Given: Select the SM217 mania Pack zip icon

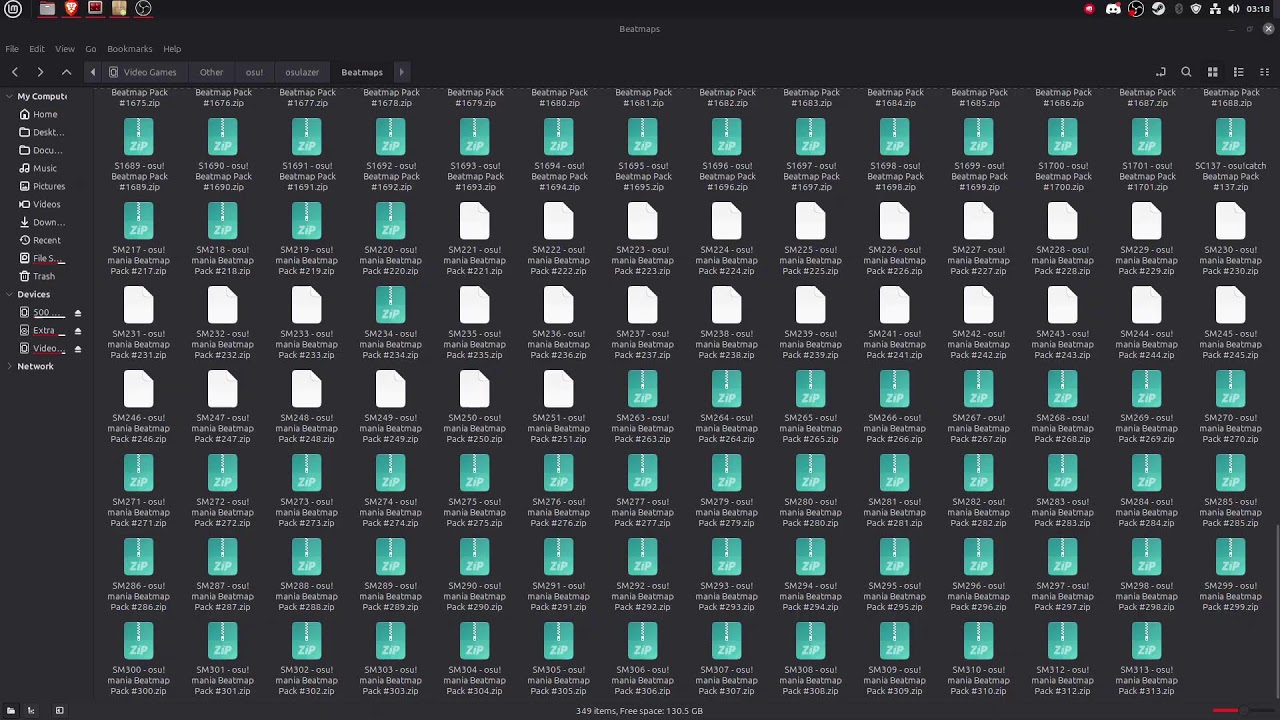Looking at the screenshot, I should click(x=139, y=221).
